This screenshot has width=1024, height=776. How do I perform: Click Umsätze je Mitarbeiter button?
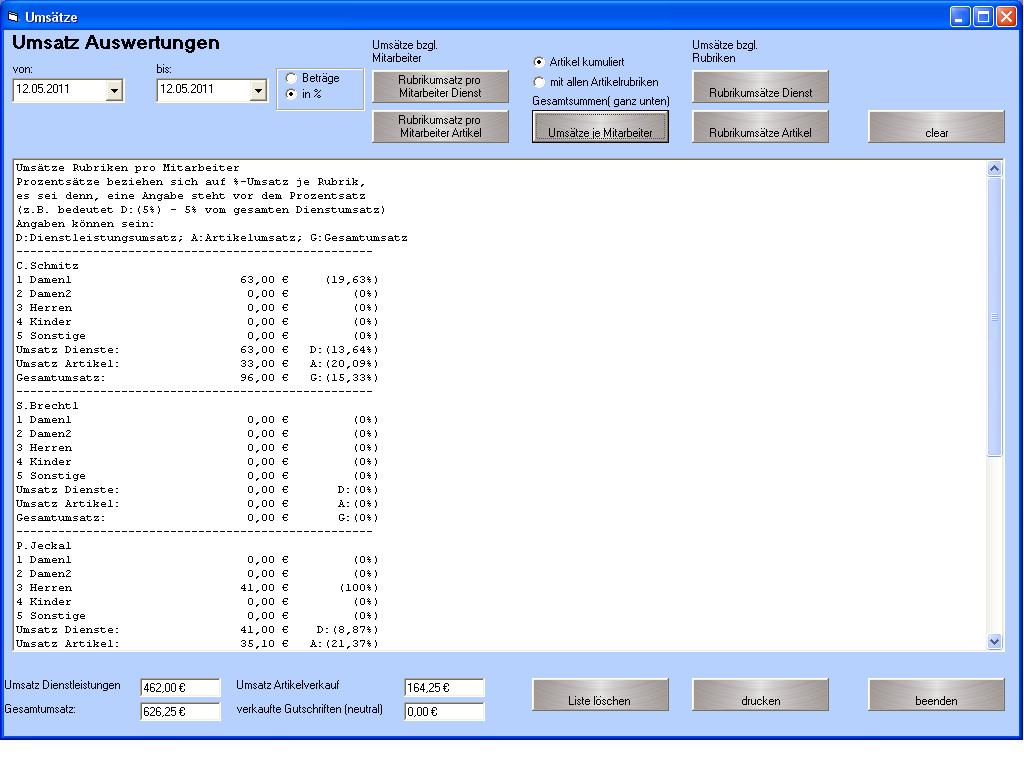(600, 126)
